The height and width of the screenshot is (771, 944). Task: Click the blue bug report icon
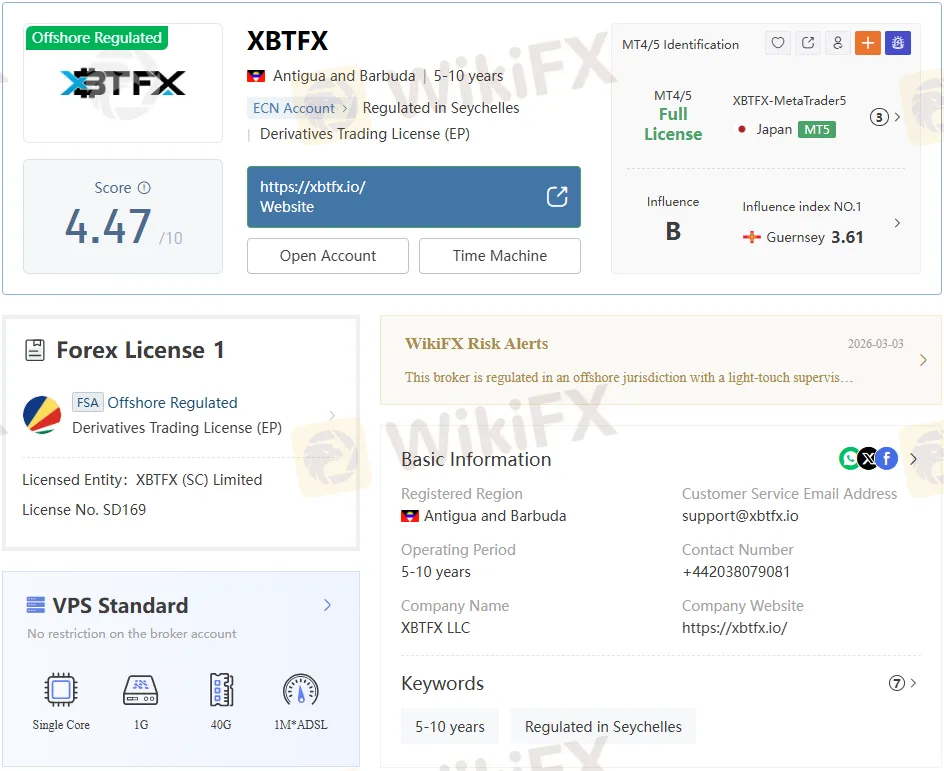click(898, 43)
